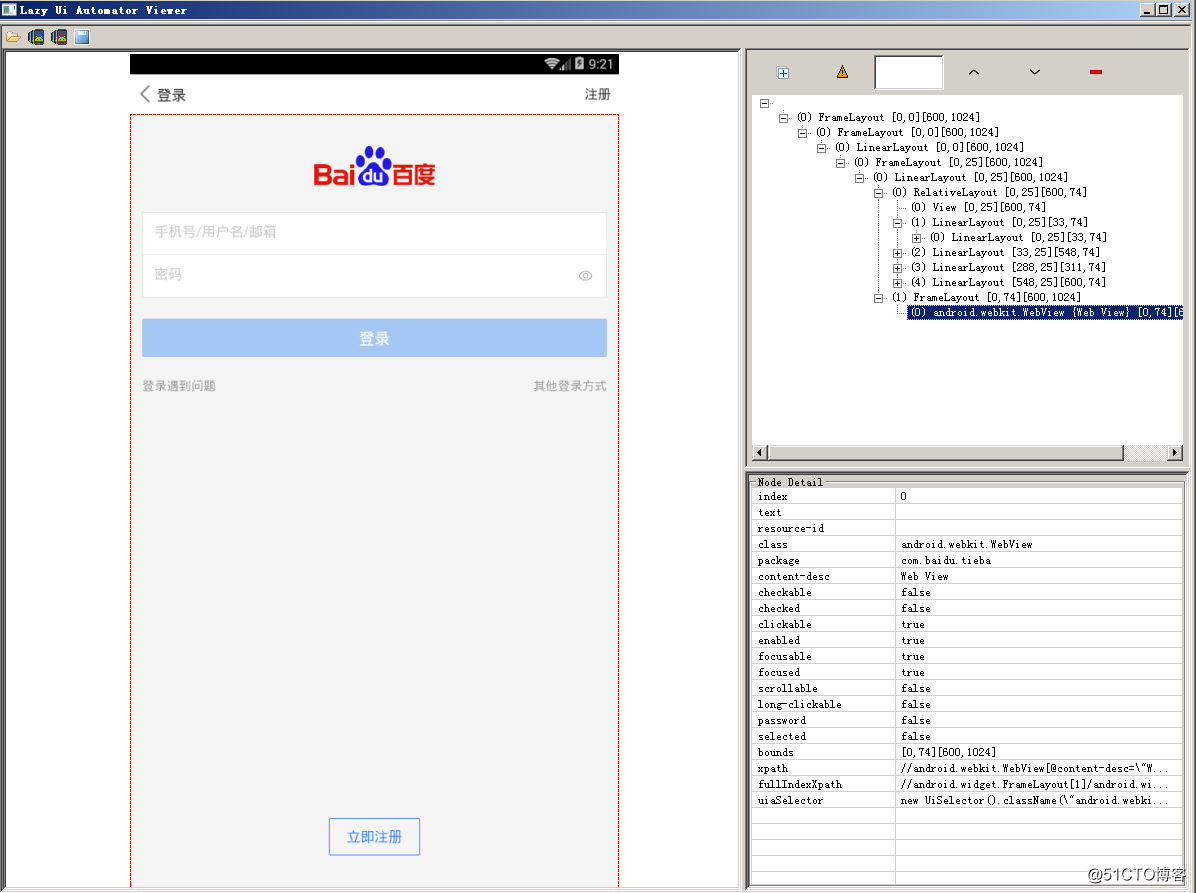Click the 9:21 clock in status bar

tap(600, 64)
